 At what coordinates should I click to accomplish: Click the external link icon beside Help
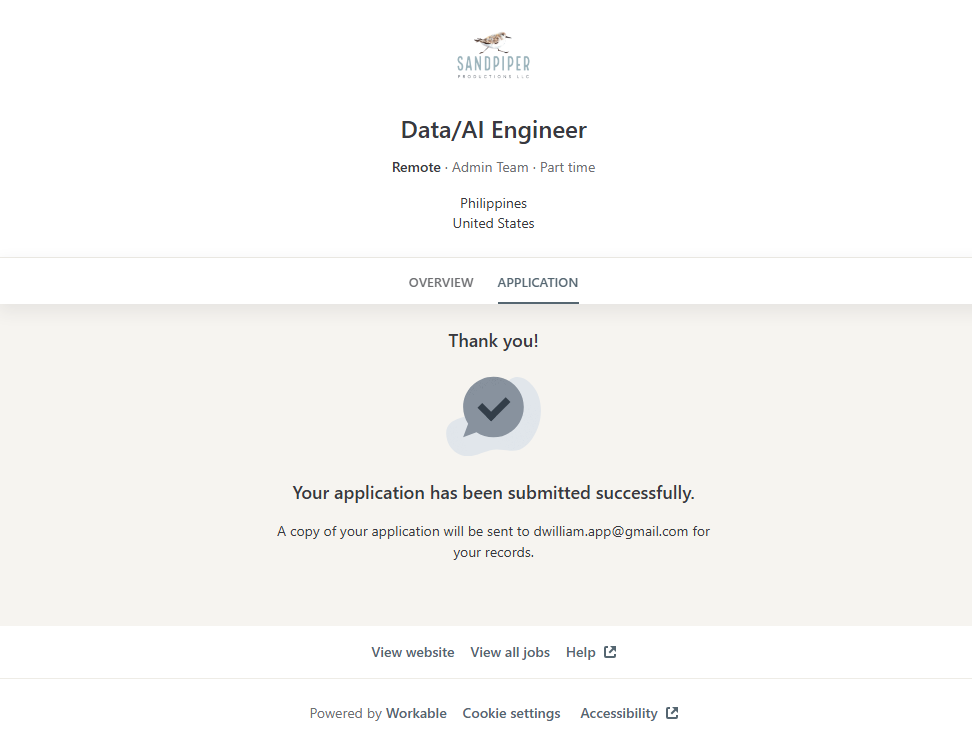pyautogui.click(x=610, y=652)
